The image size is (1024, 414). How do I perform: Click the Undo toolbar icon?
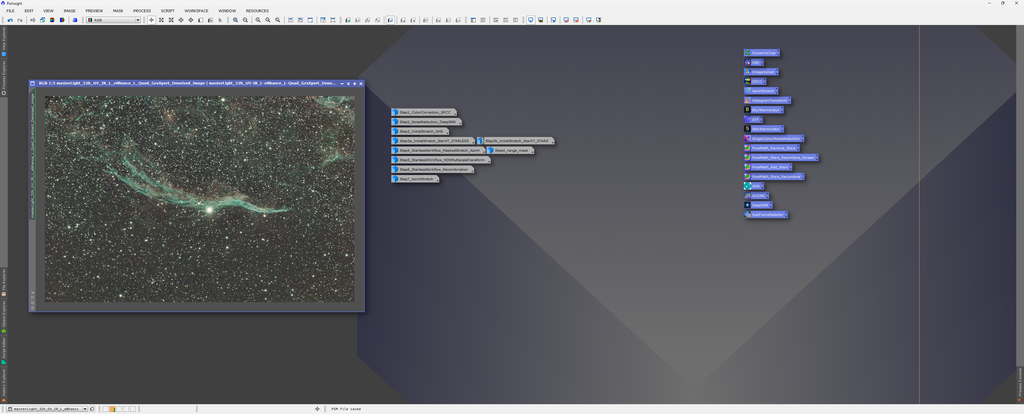pyautogui.click(x=10, y=20)
